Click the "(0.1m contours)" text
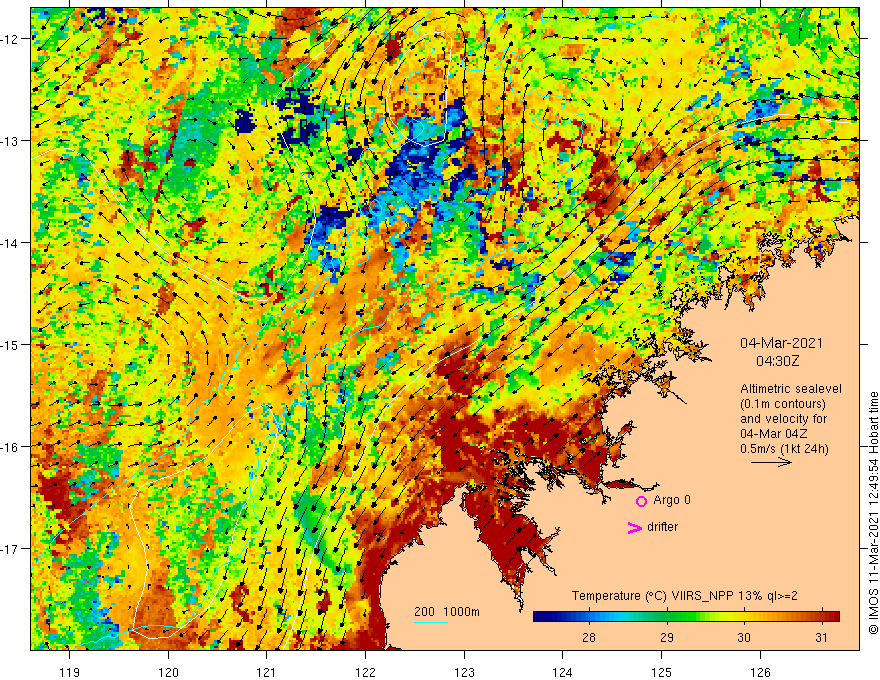This screenshot has width=880, height=680. pyautogui.click(x=783, y=404)
